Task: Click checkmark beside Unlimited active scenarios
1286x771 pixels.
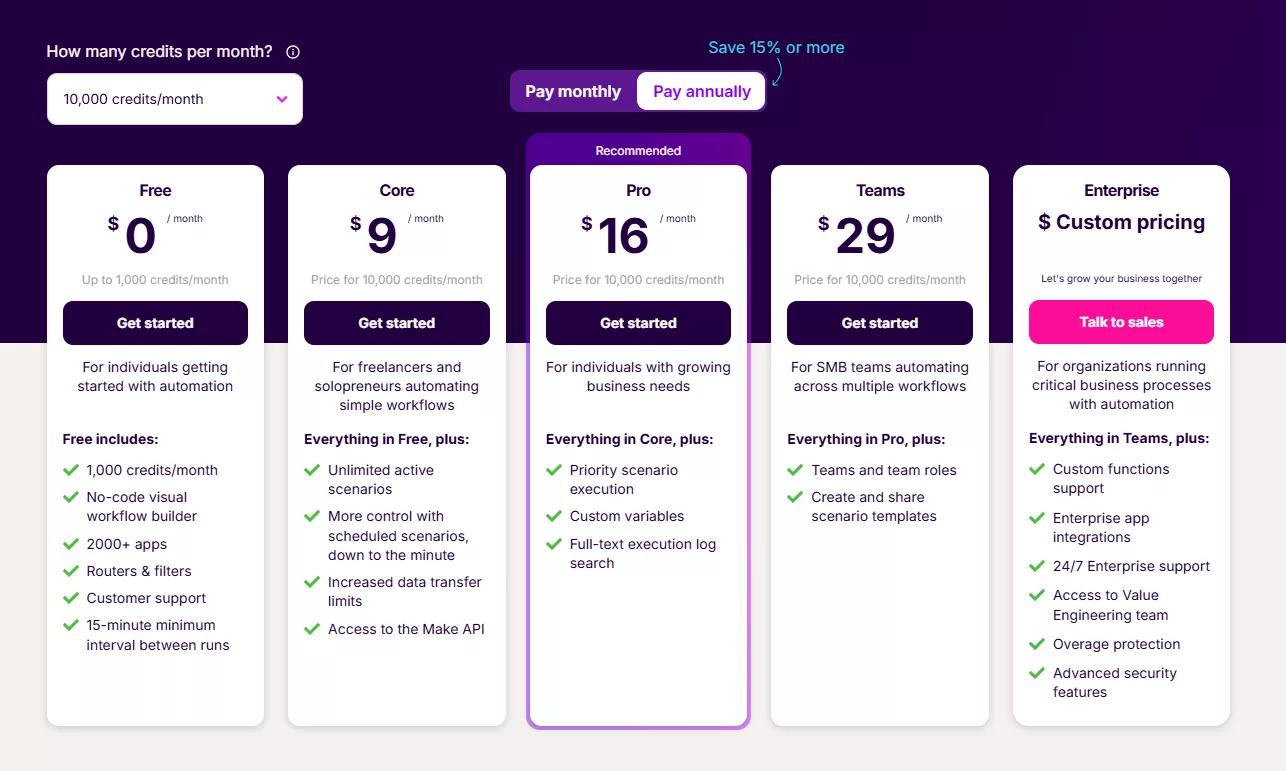Action: point(312,470)
